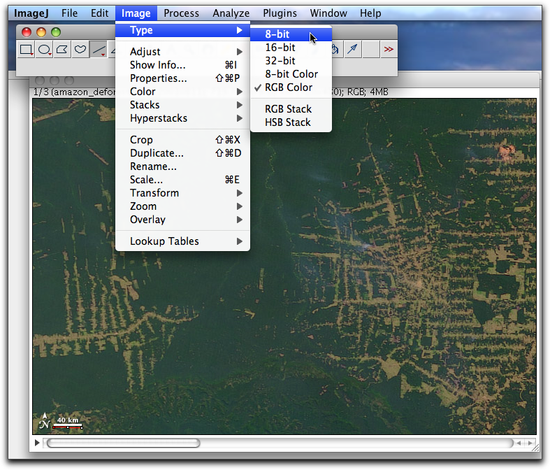Choose Duplicate... from the Image menu
Image resolution: width=550 pixels, height=470 pixels.
click(x=182, y=153)
